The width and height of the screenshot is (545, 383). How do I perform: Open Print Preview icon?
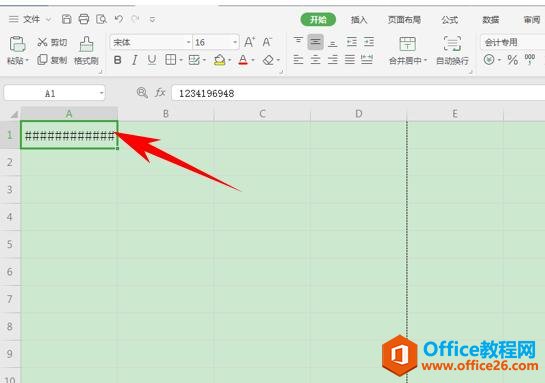point(101,19)
